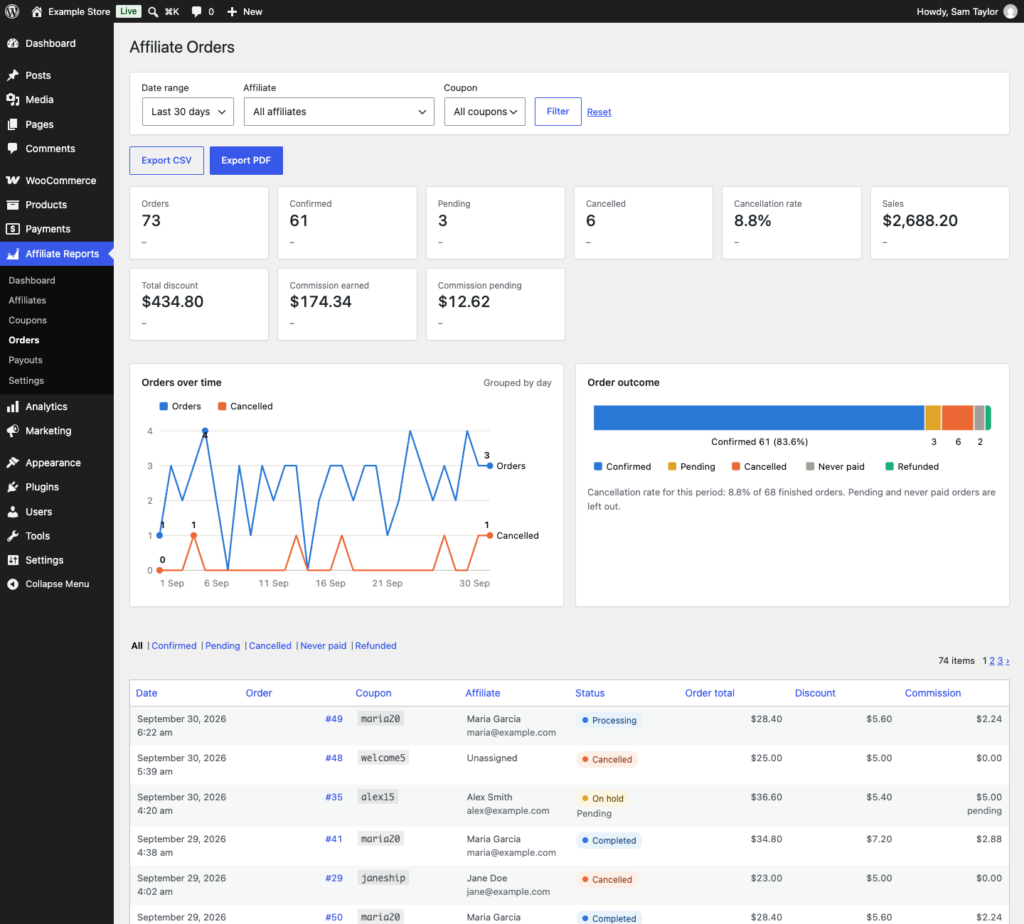1024x924 pixels.
Task: Collapse the admin menu
Action: click(57, 584)
